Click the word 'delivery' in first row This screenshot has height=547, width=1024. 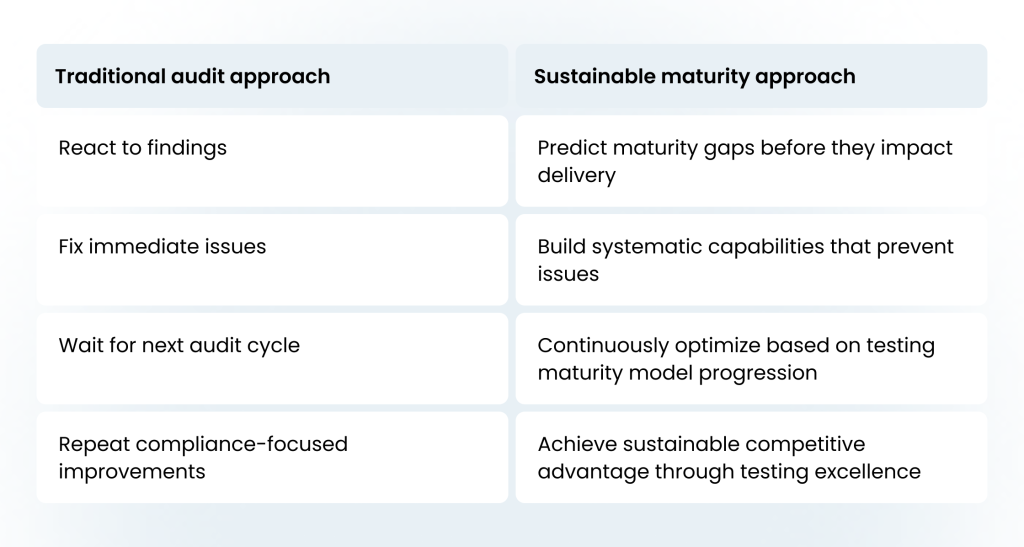[577, 176]
